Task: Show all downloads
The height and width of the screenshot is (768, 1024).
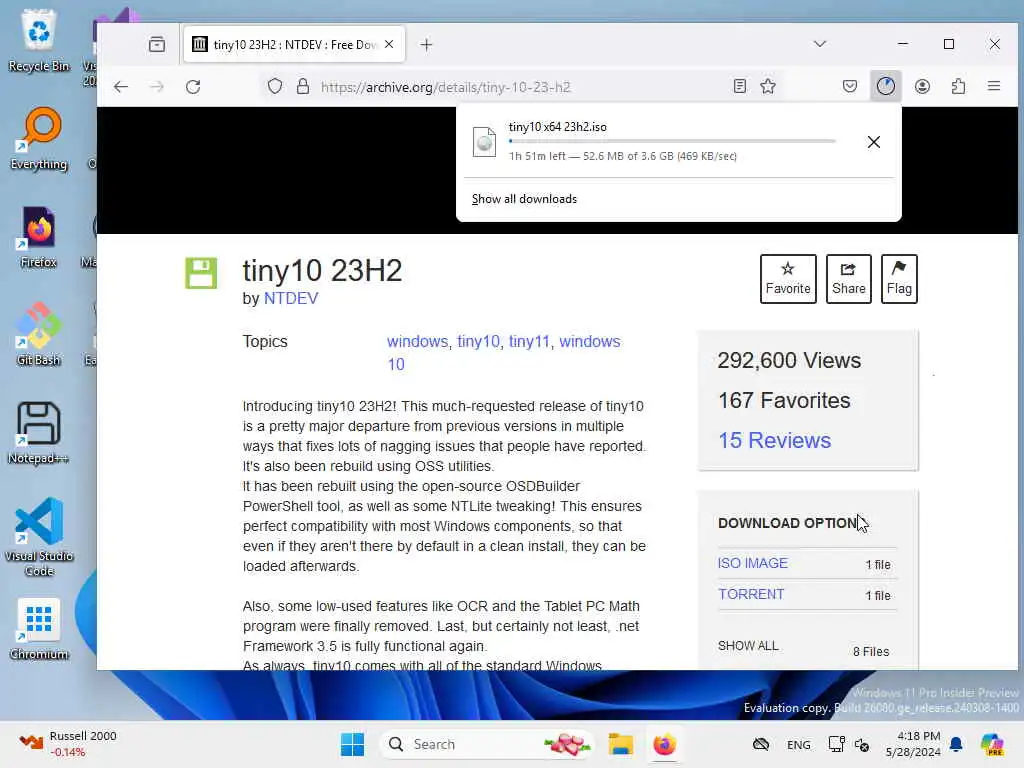Action: [x=524, y=199]
